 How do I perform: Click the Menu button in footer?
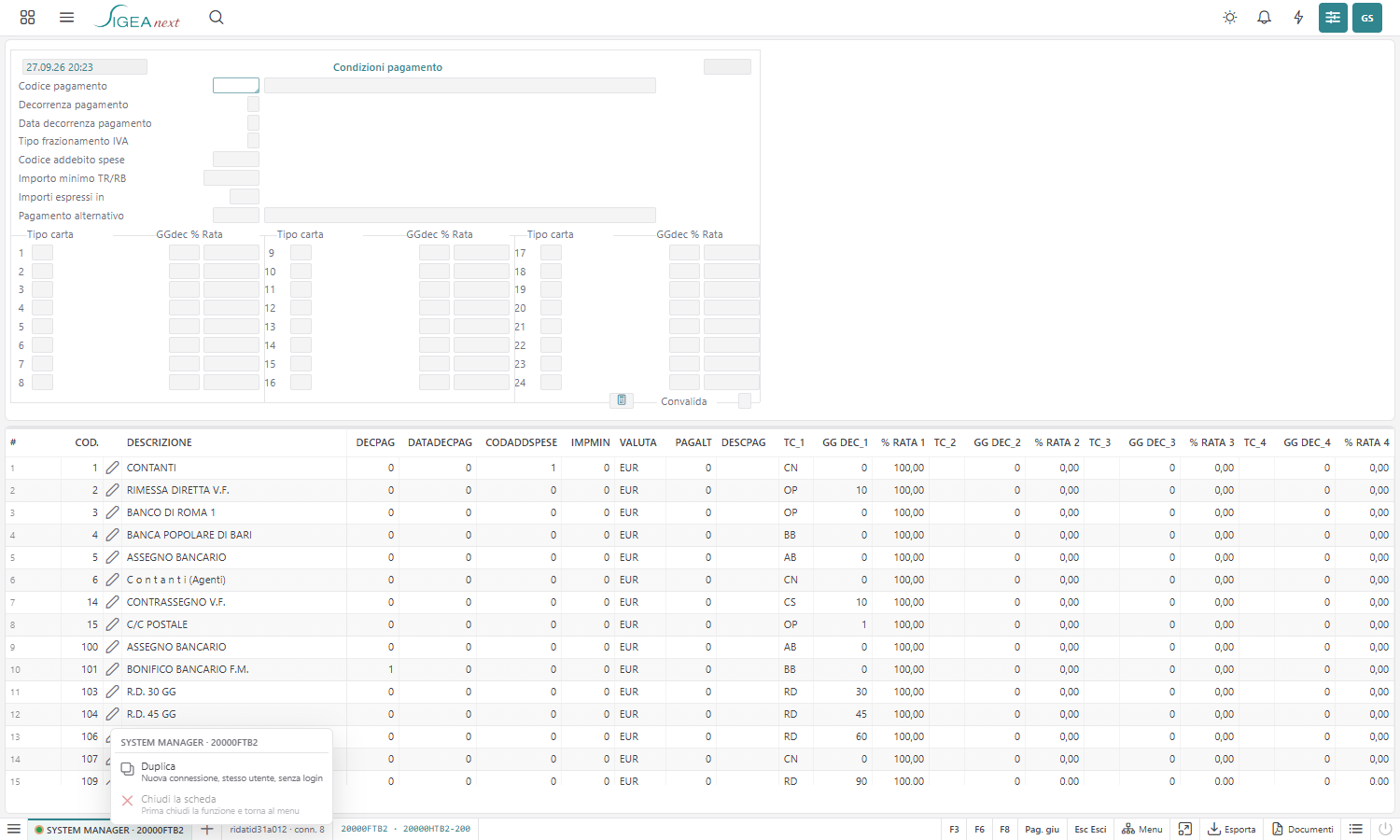click(1142, 829)
